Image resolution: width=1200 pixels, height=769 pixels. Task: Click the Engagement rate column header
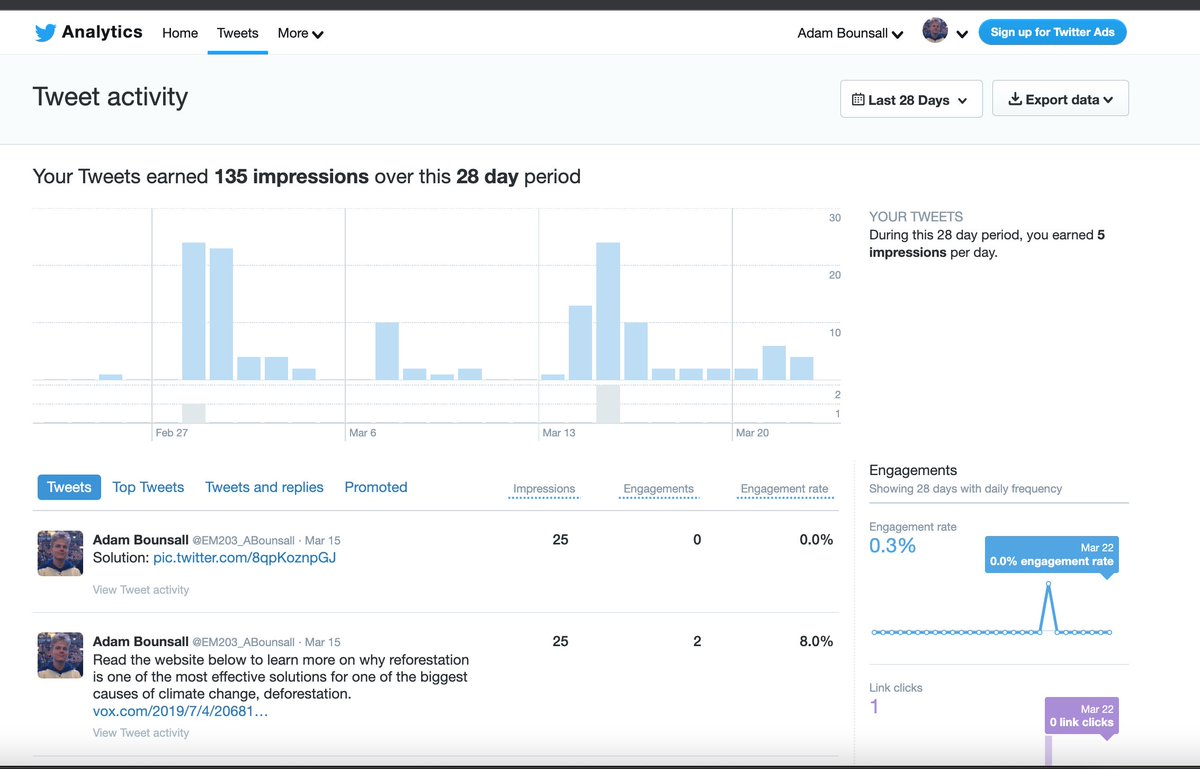point(784,489)
